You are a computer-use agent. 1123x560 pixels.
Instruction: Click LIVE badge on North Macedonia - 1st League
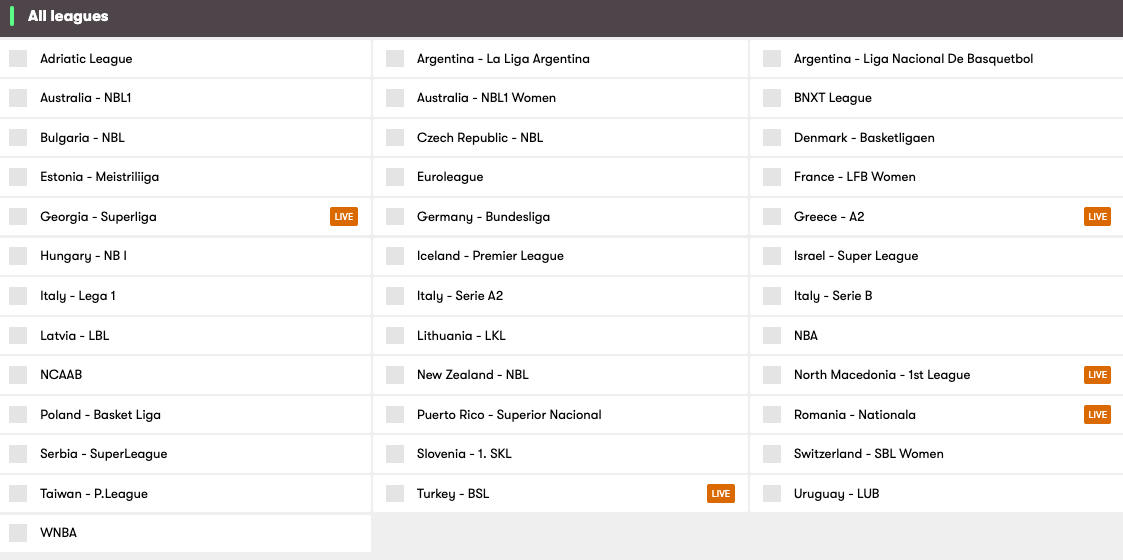pos(1097,375)
